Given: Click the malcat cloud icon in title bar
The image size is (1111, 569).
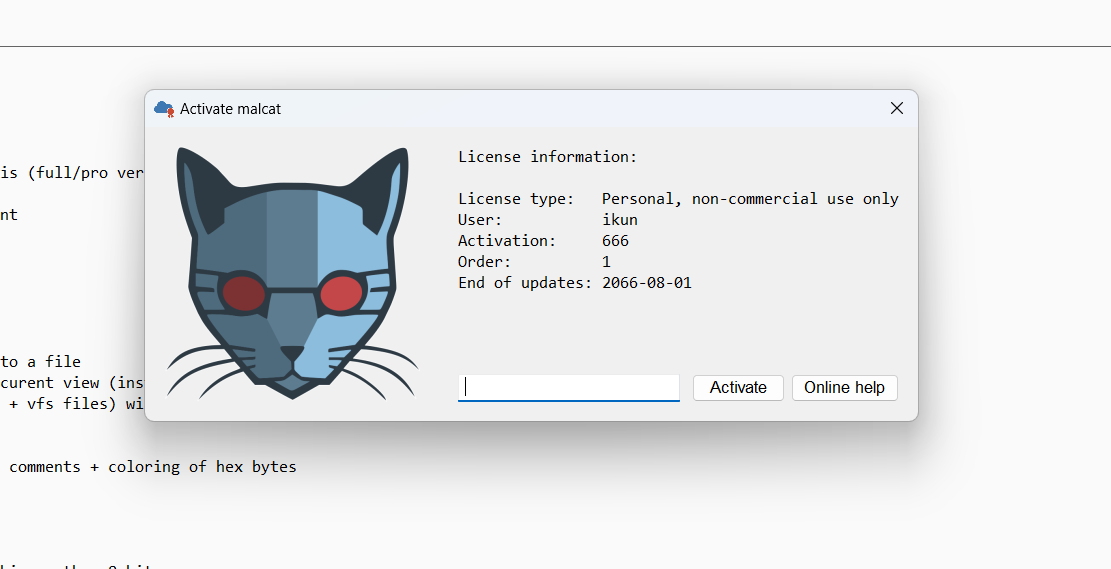Looking at the screenshot, I should point(164,108).
